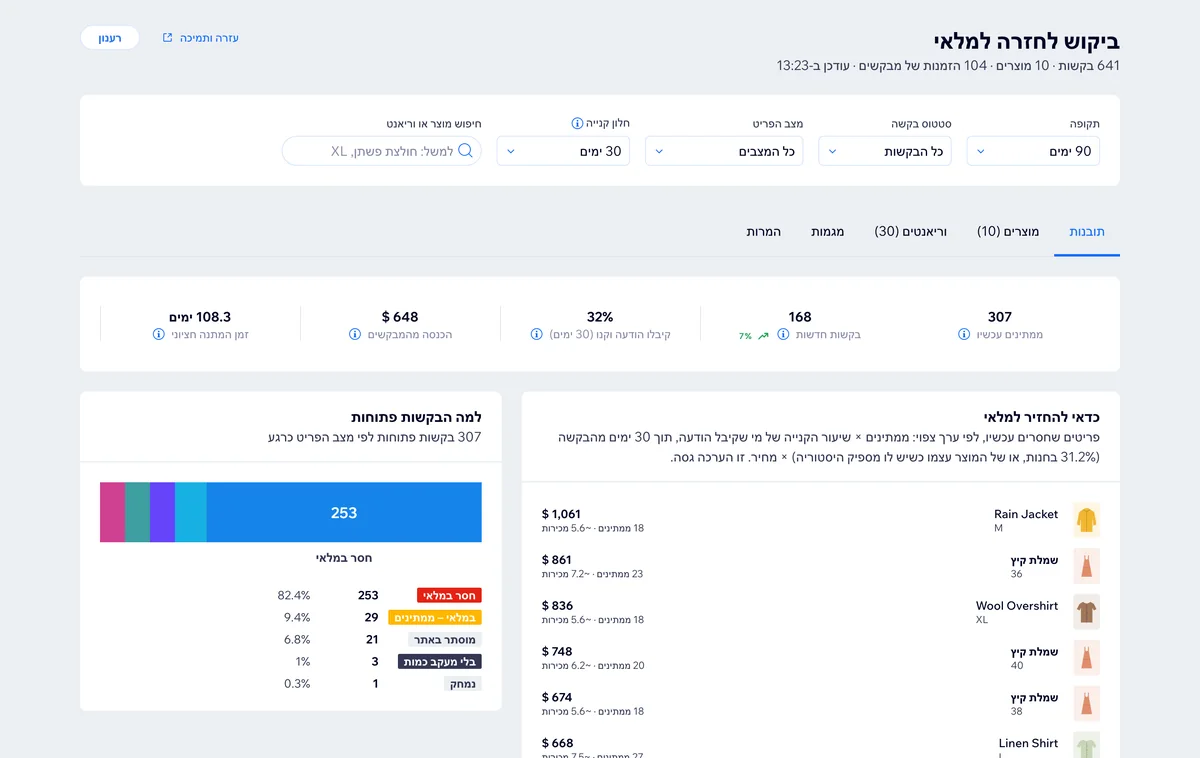Open the שמלת קיץ size 38 thumbnail

pos(1086,704)
